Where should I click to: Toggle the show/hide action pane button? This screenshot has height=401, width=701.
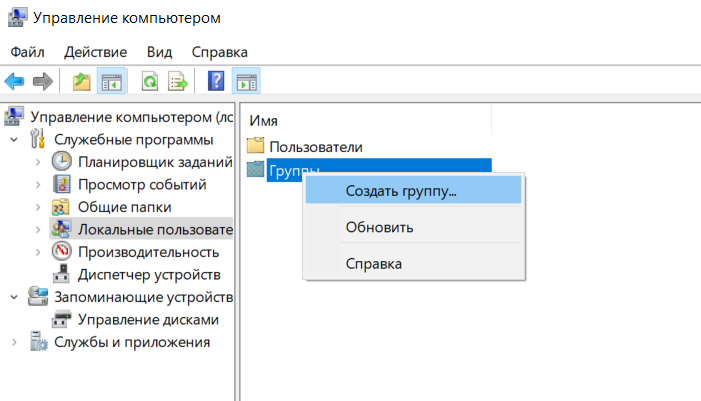tap(246, 81)
